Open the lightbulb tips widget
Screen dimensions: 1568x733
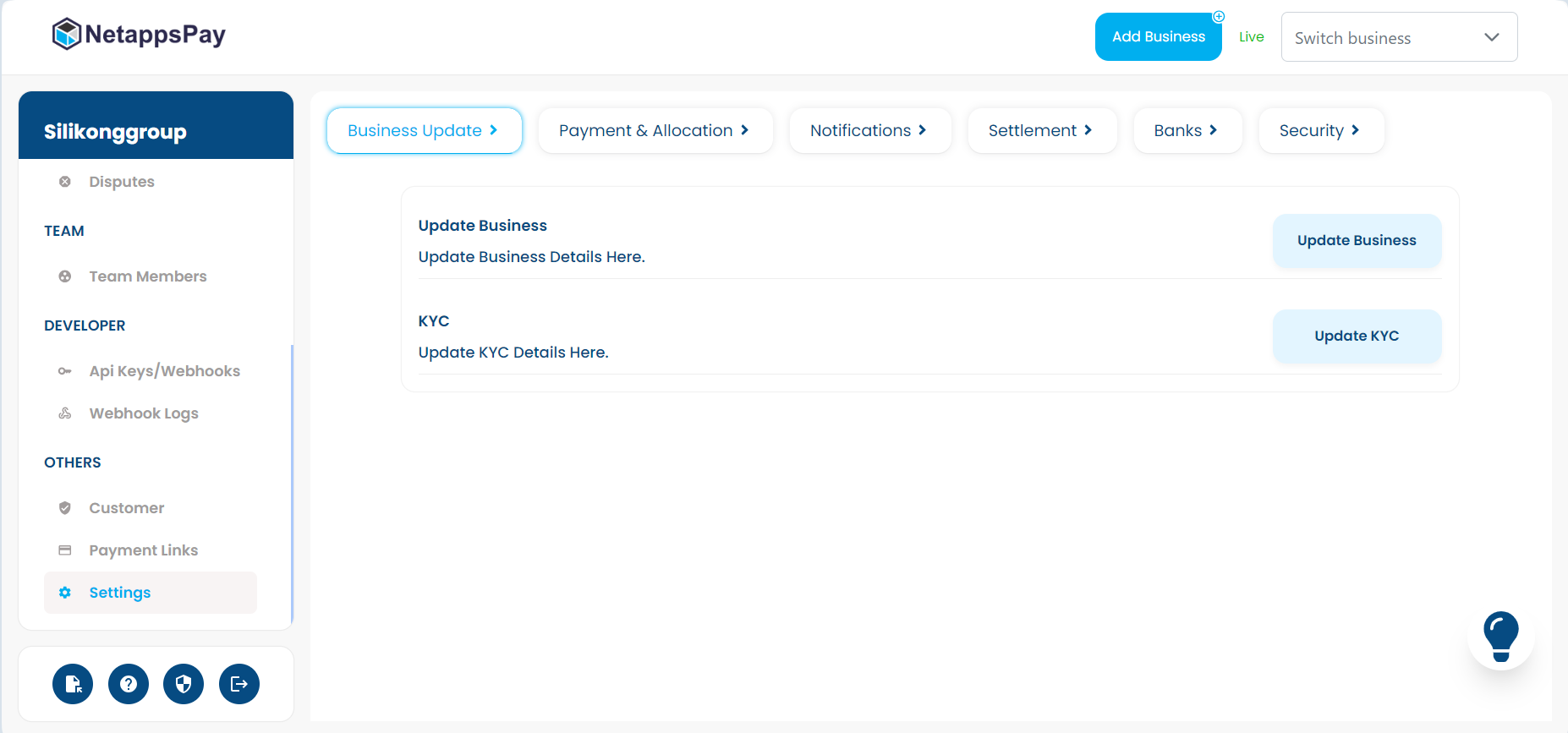pos(1501,637)
